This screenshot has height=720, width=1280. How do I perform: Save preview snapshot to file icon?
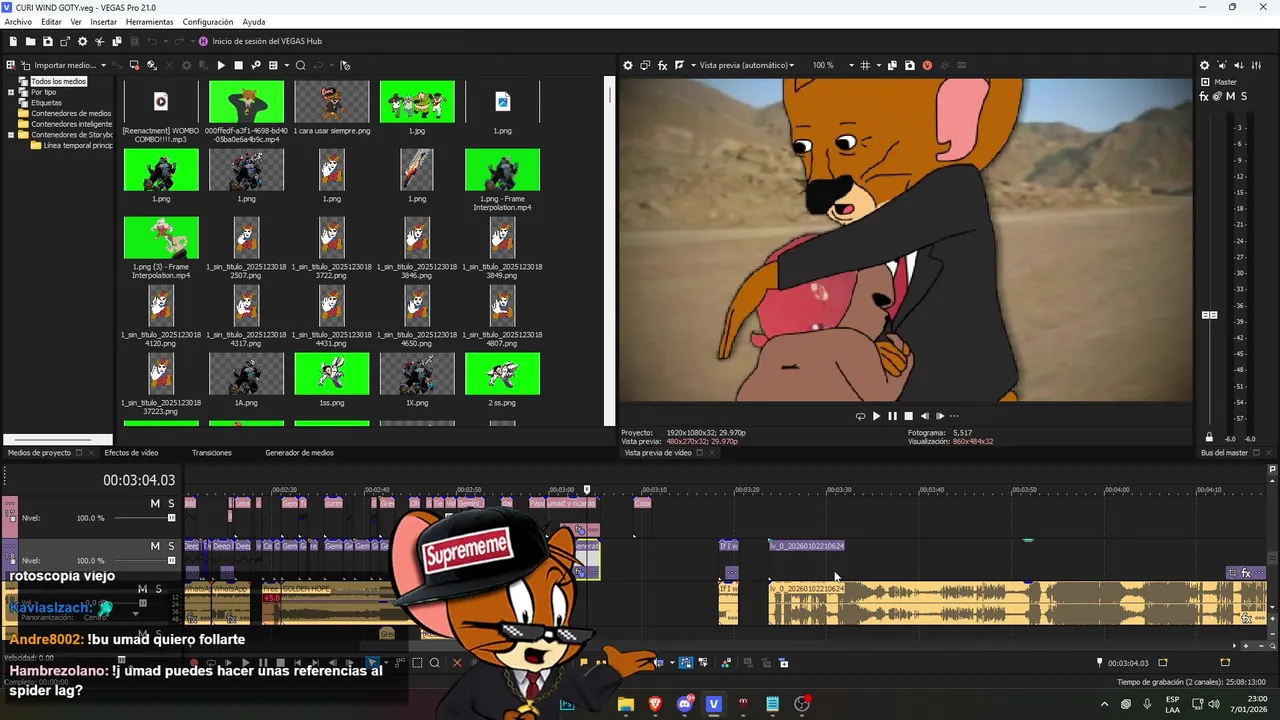[909, 65]
